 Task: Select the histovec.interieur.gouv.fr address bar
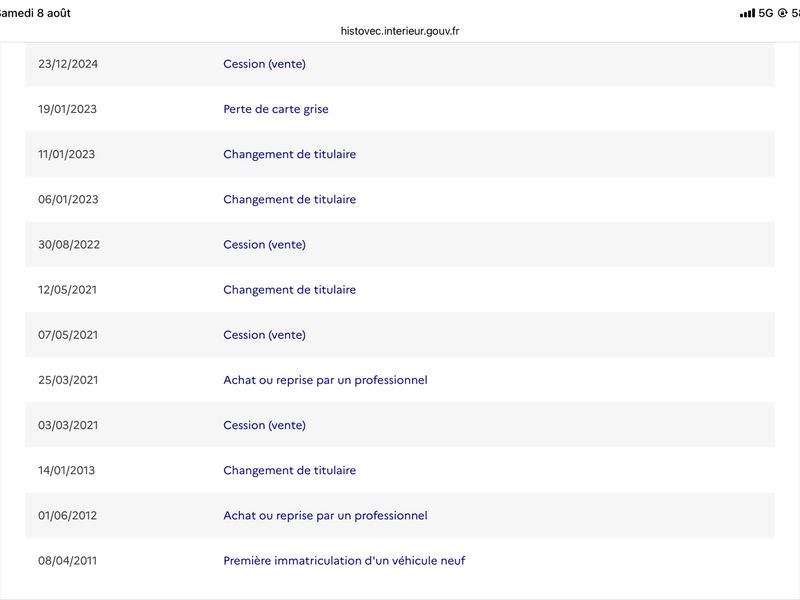tap(400, 31)
